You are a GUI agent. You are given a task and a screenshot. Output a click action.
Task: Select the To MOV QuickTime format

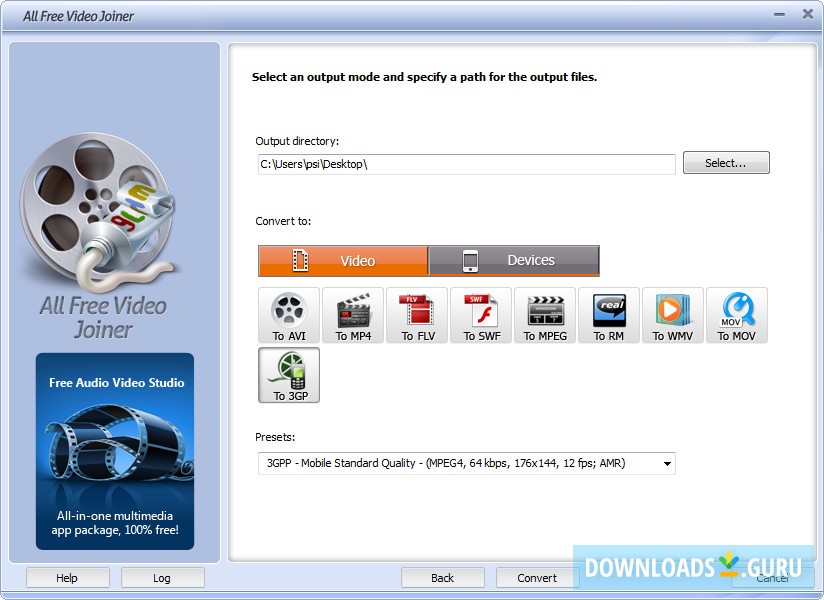coord(737,315)
